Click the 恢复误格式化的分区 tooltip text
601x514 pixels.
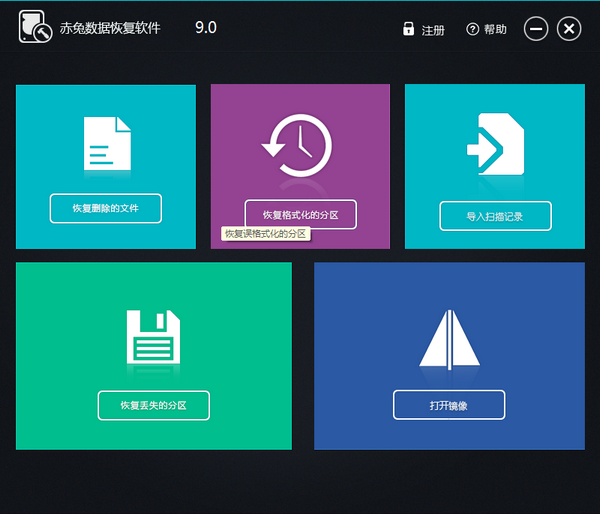[x=266, y=234]
